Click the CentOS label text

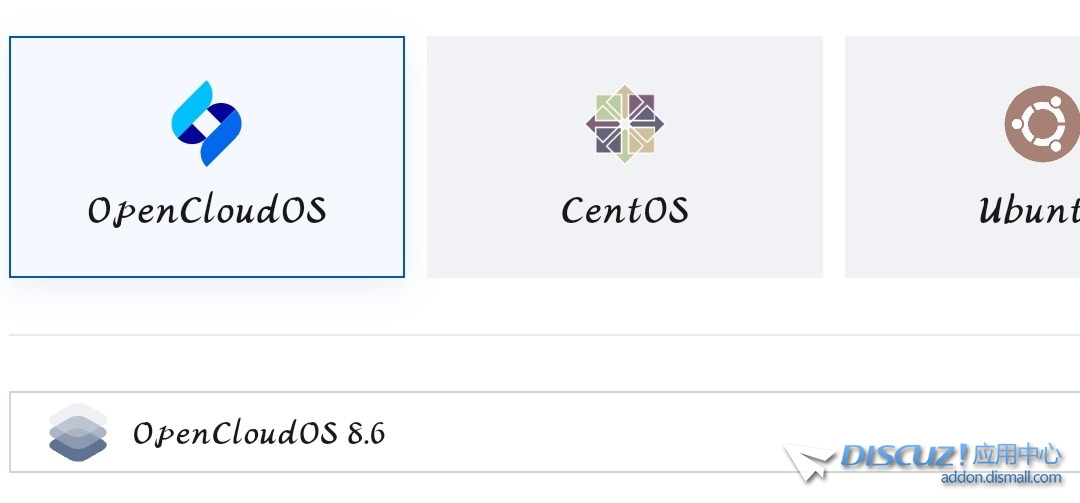[625, 211]
